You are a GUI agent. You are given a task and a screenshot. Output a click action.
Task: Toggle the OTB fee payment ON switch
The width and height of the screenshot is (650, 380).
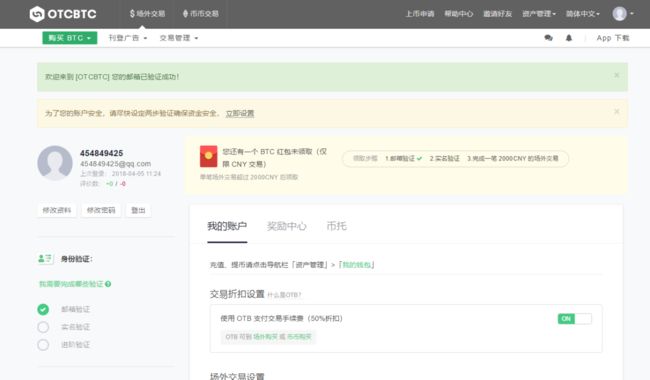575,319
